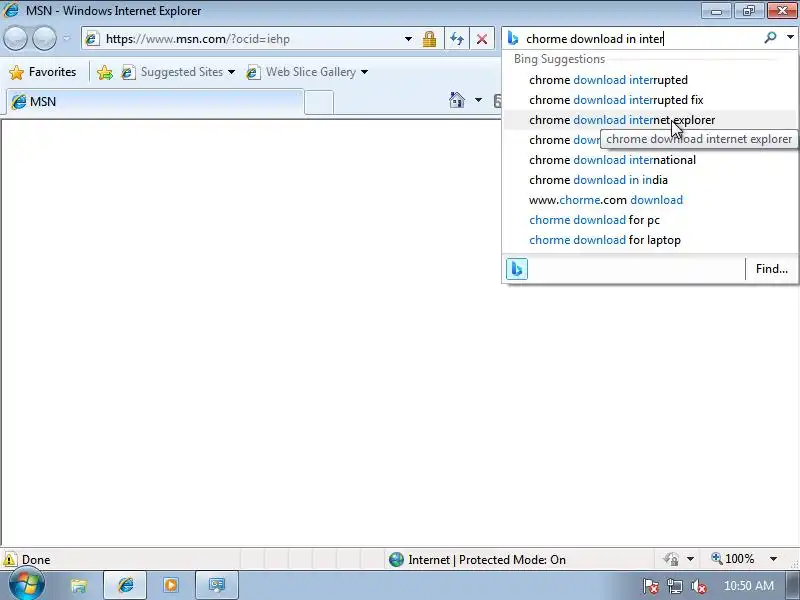The image size is (800, 600).
Task: Open the recent pages dropdown arrow
Action: tap(66, 39)
